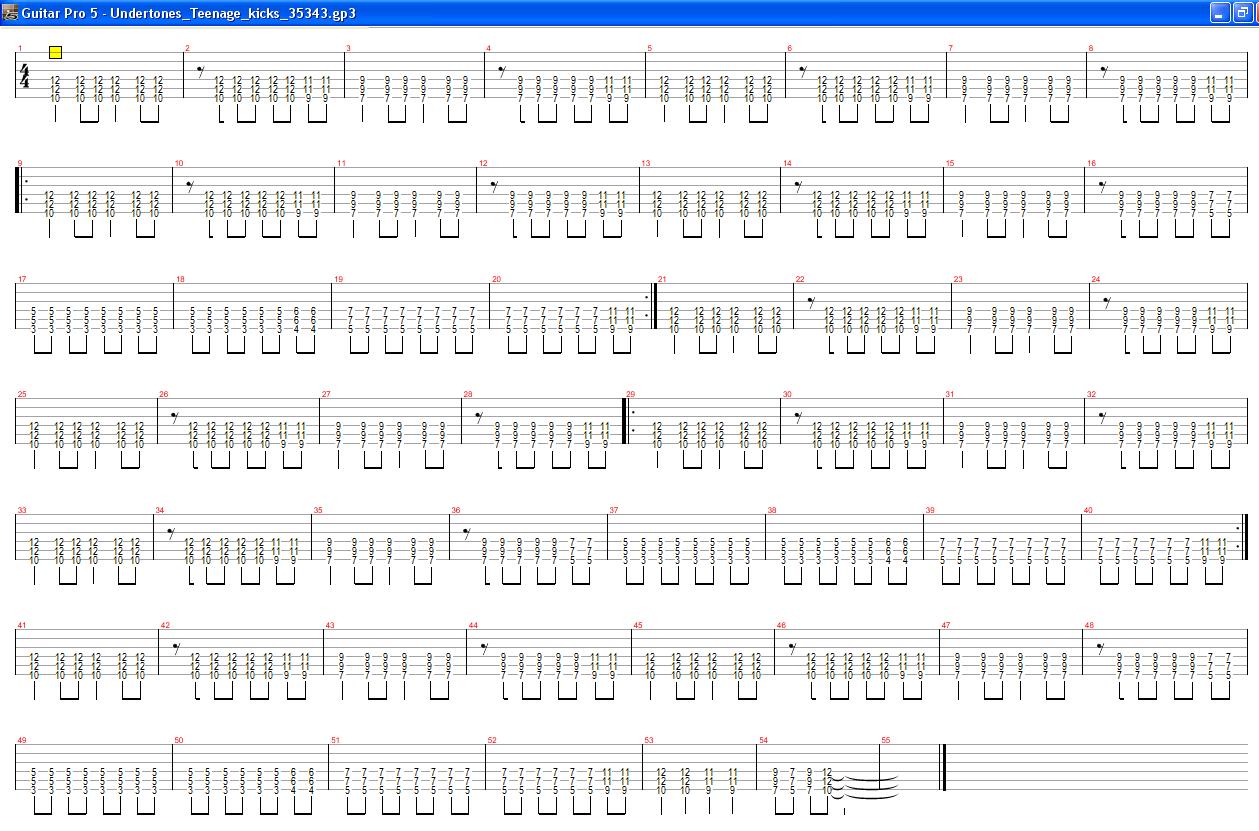Click measure number 53
This screenshot has width=1259, height=831.
click(x=649, y=740)
